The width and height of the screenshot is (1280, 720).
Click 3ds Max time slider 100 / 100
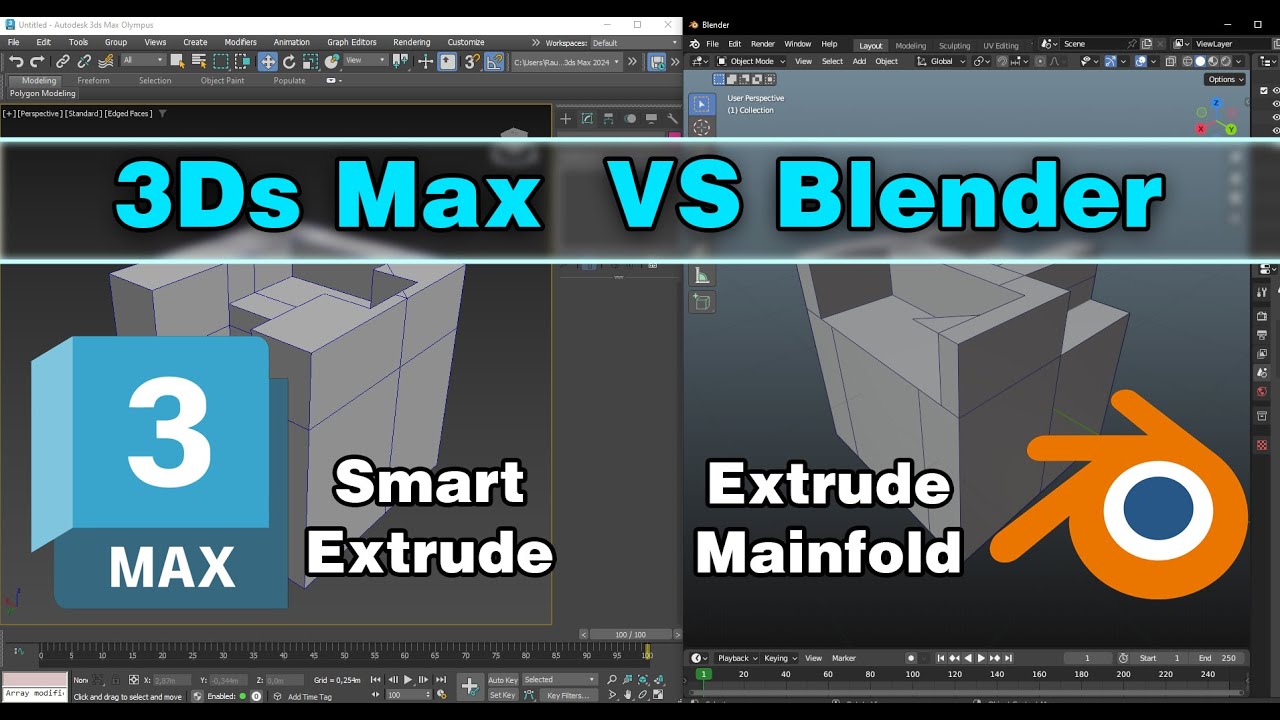coord(630,634)
